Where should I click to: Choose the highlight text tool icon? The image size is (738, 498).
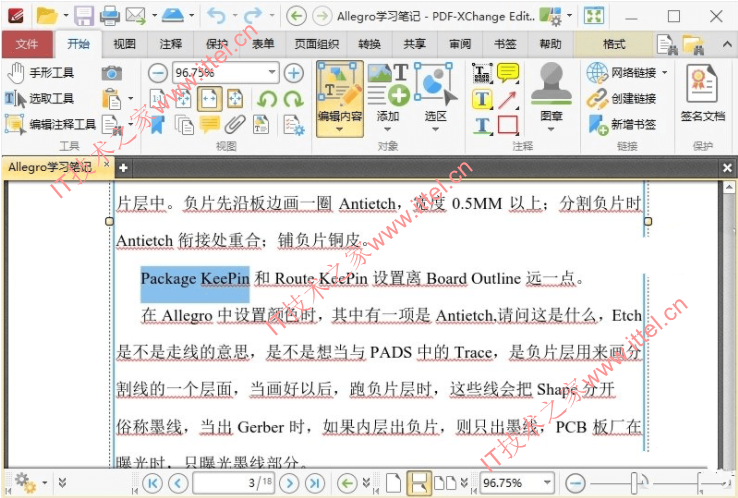pyautogui.click(x=482, y=99)
